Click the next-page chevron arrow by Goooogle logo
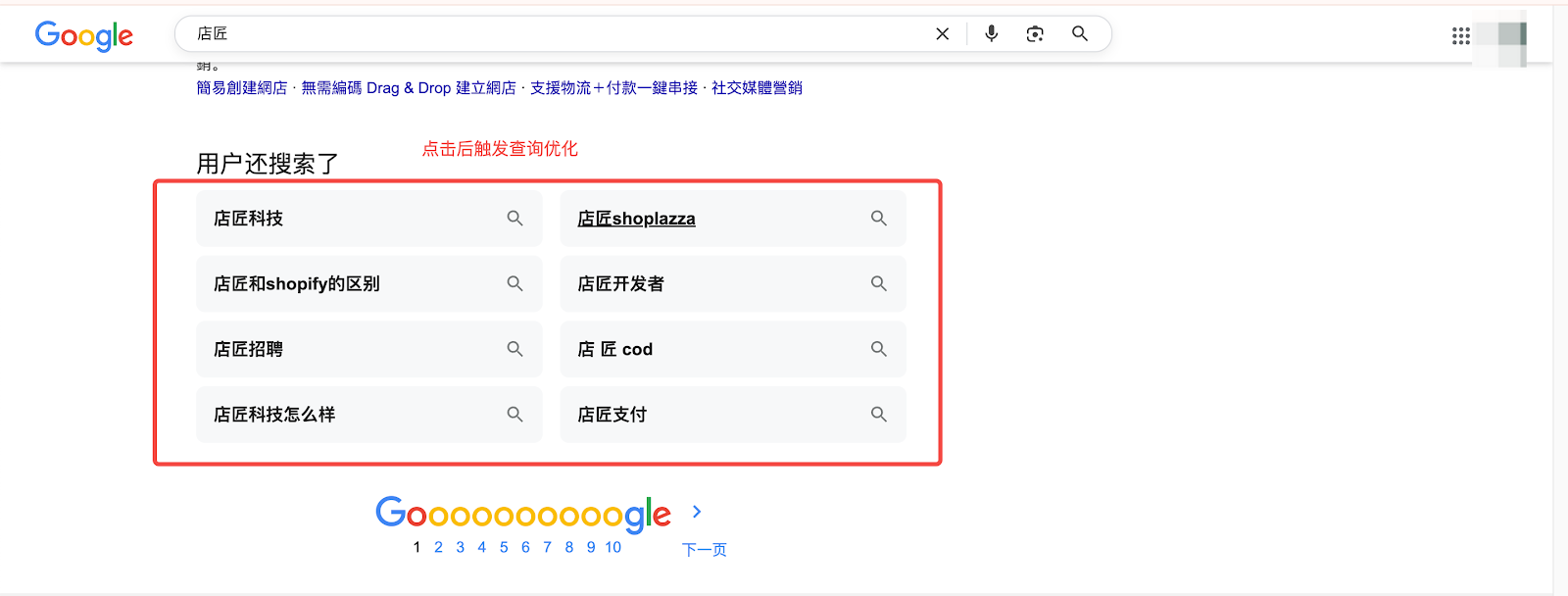Image resolution: width=1568 pixels, height=596 pixels. coord(697,512)
